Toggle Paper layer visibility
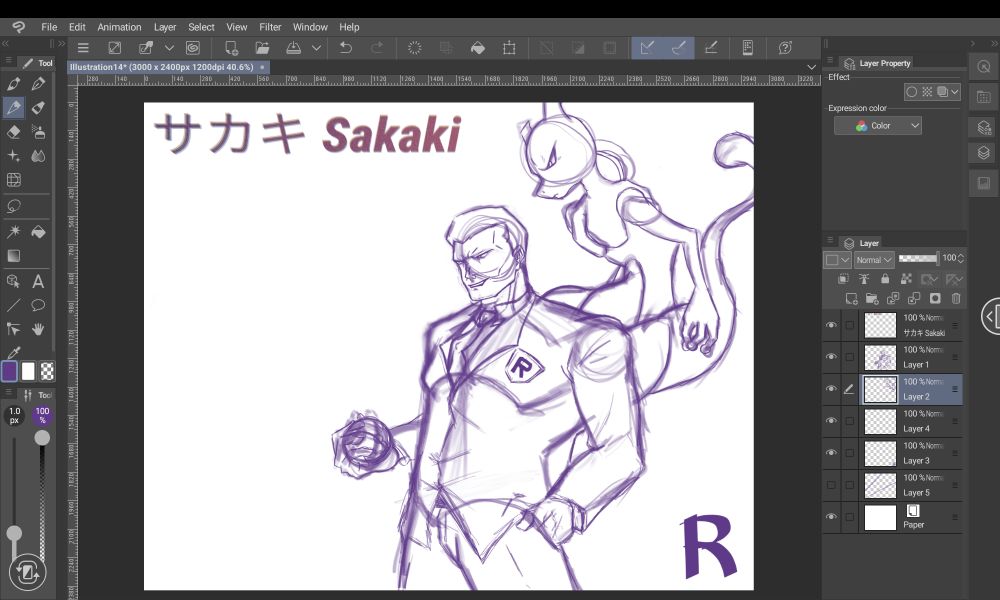Screen dimensions: 1000x600 [x=831, y=517]
